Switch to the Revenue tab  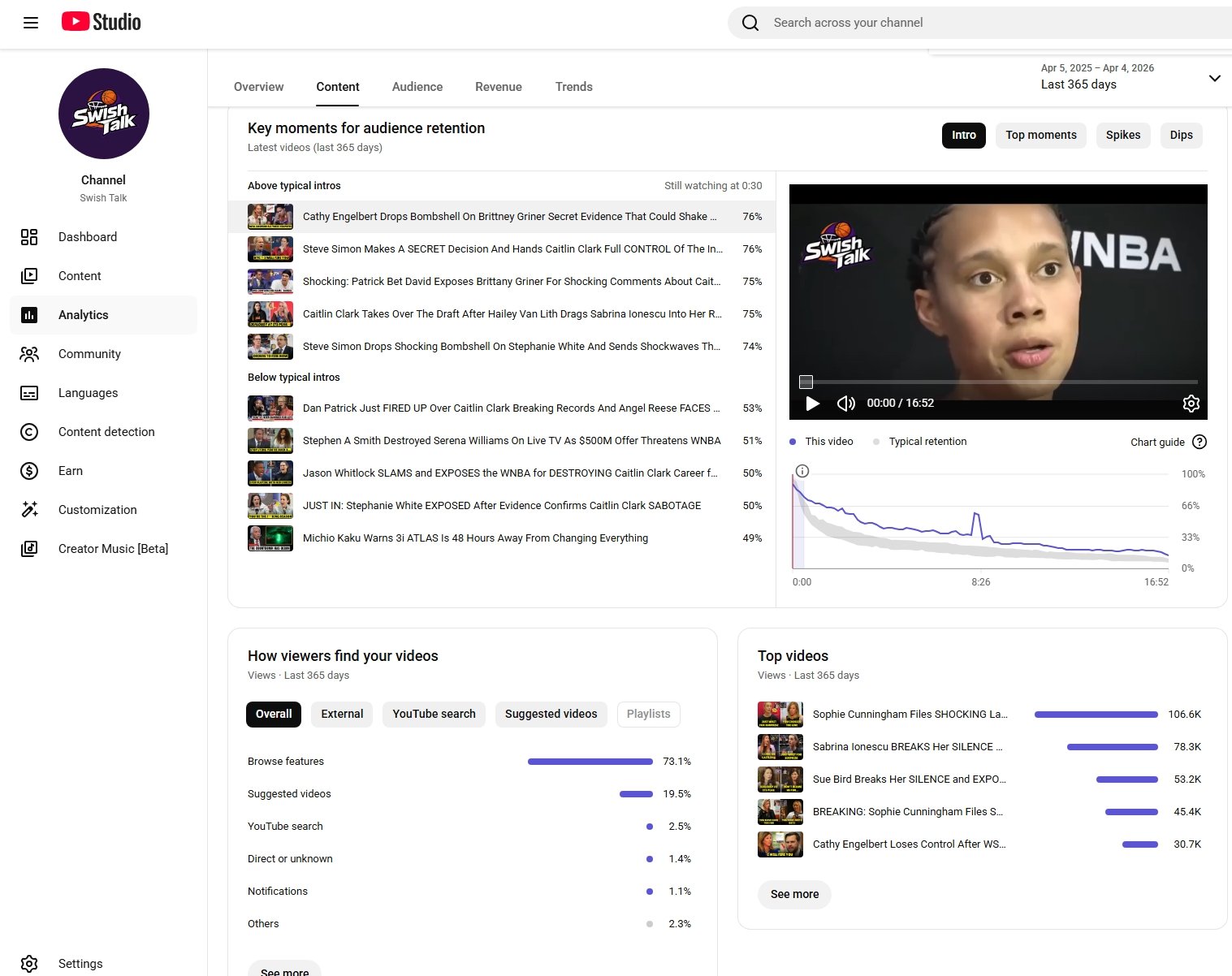click(x=498, y=87)
